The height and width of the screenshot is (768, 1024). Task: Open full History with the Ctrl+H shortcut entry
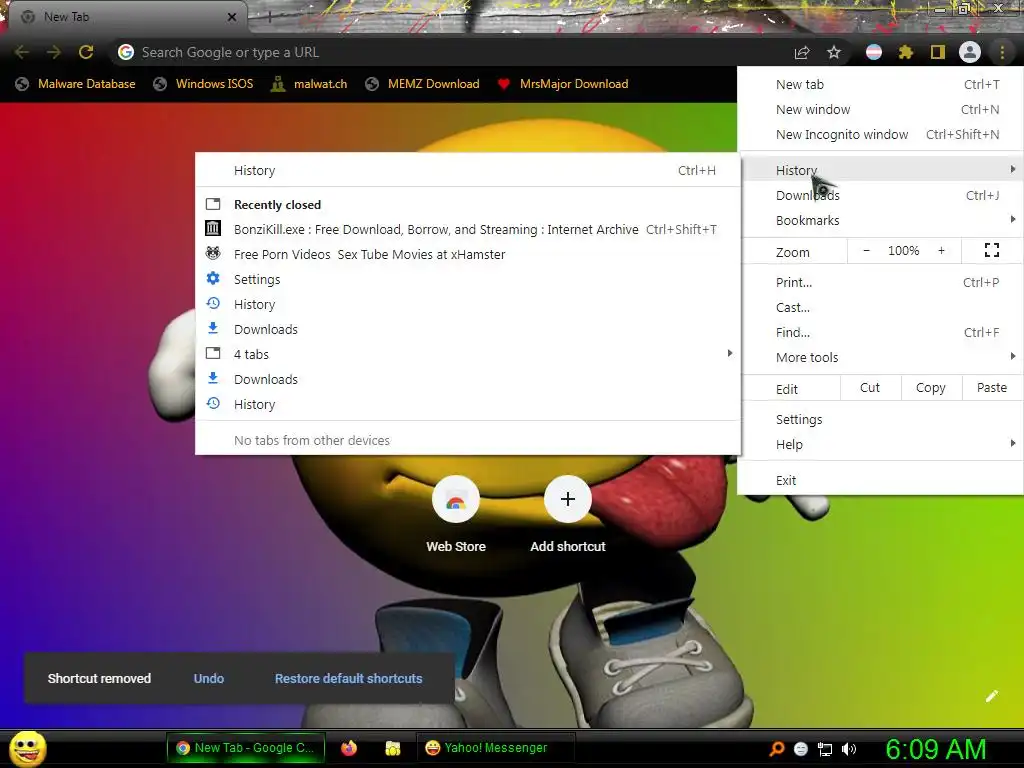coord(468,170)
